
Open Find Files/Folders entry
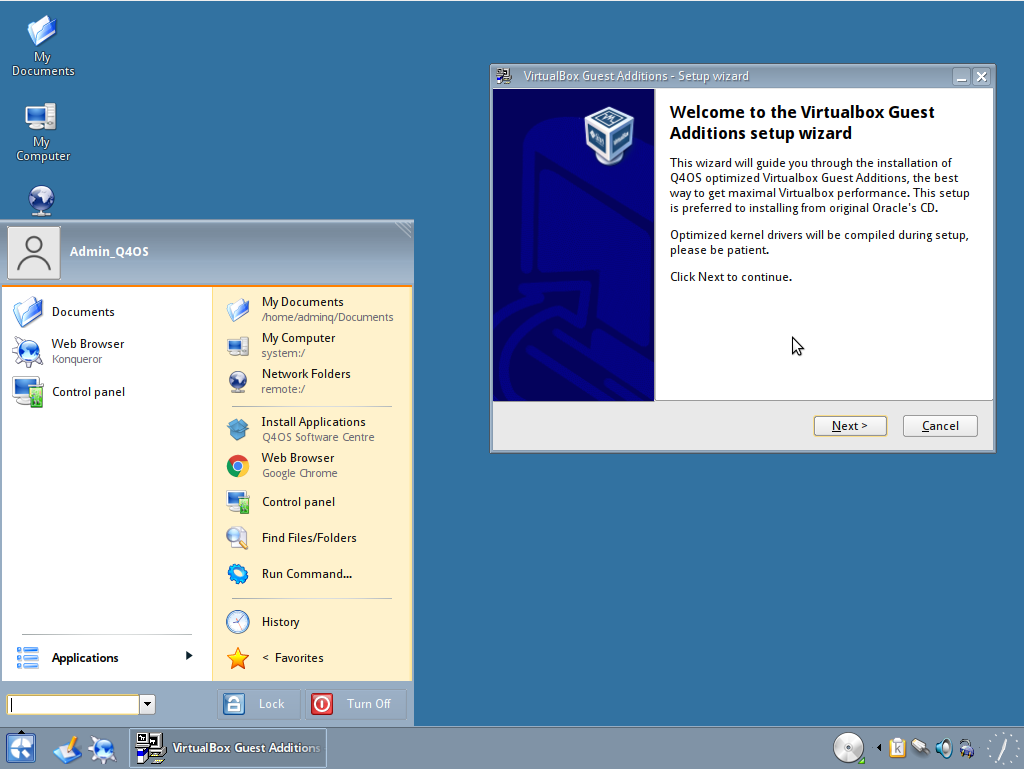click(312, 537)
